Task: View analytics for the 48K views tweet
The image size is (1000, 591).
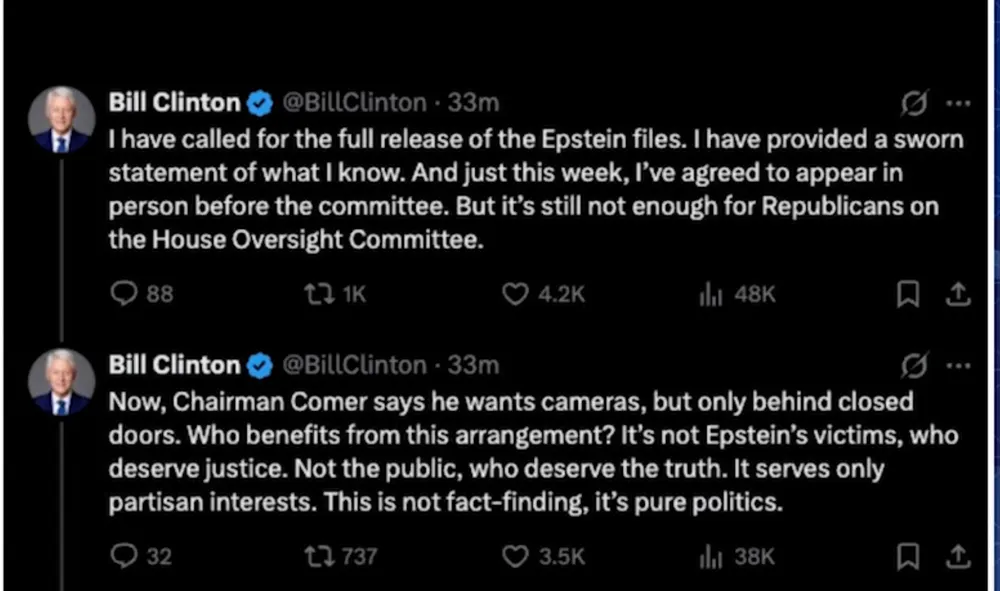Action: point(710,294)
